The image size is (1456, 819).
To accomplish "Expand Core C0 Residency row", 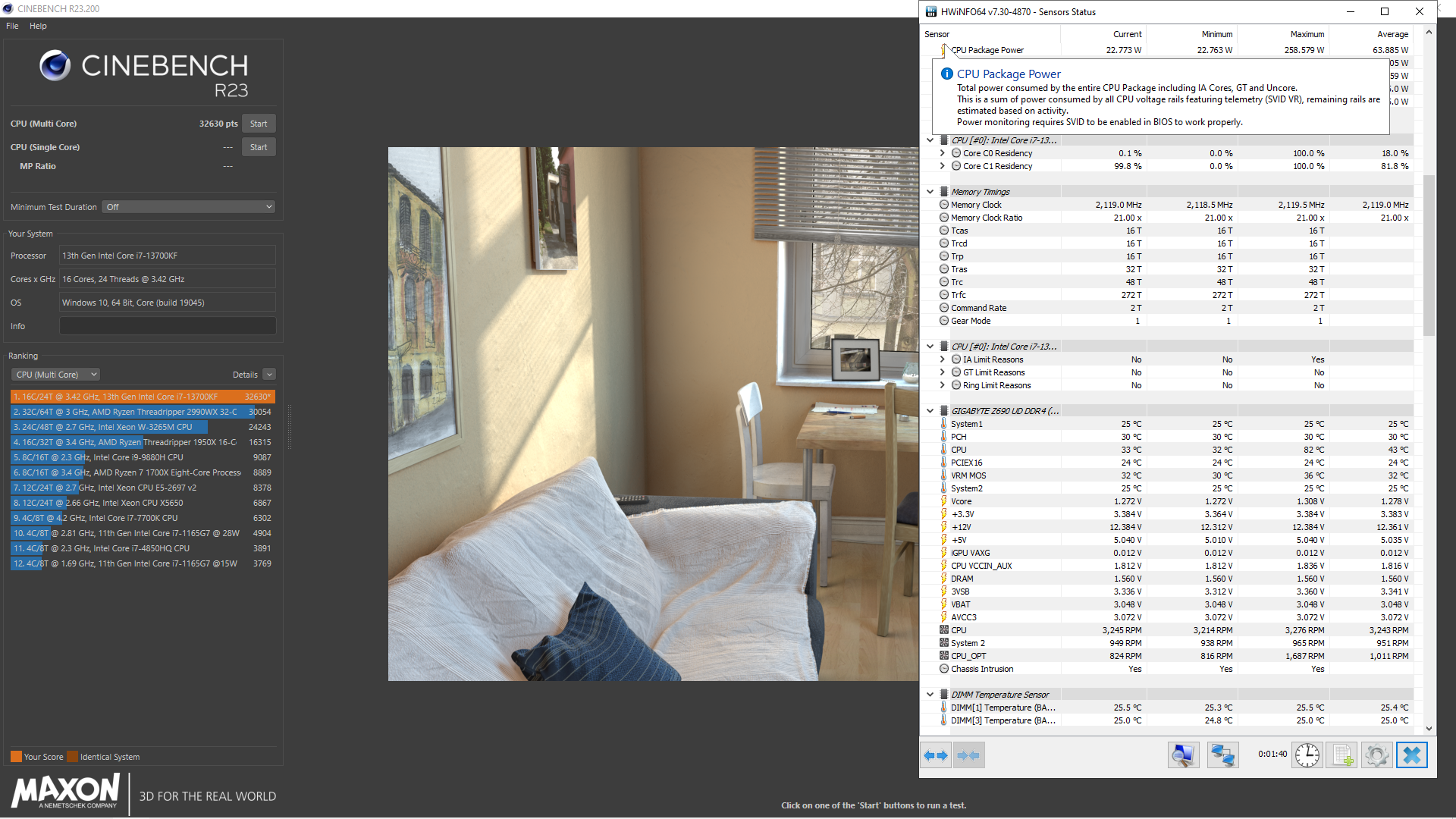I will [x=943, y=153].
